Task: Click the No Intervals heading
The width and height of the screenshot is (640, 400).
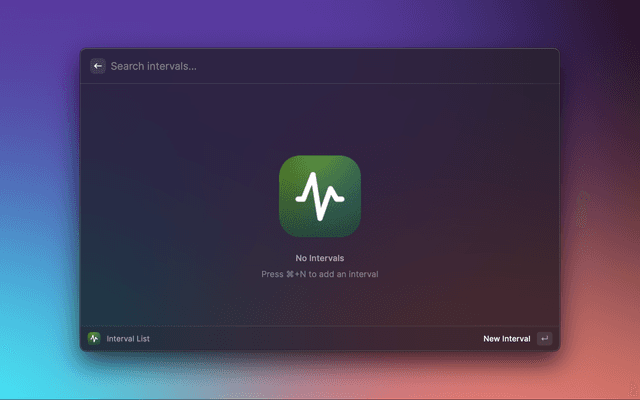Action: tap(320, 258)
